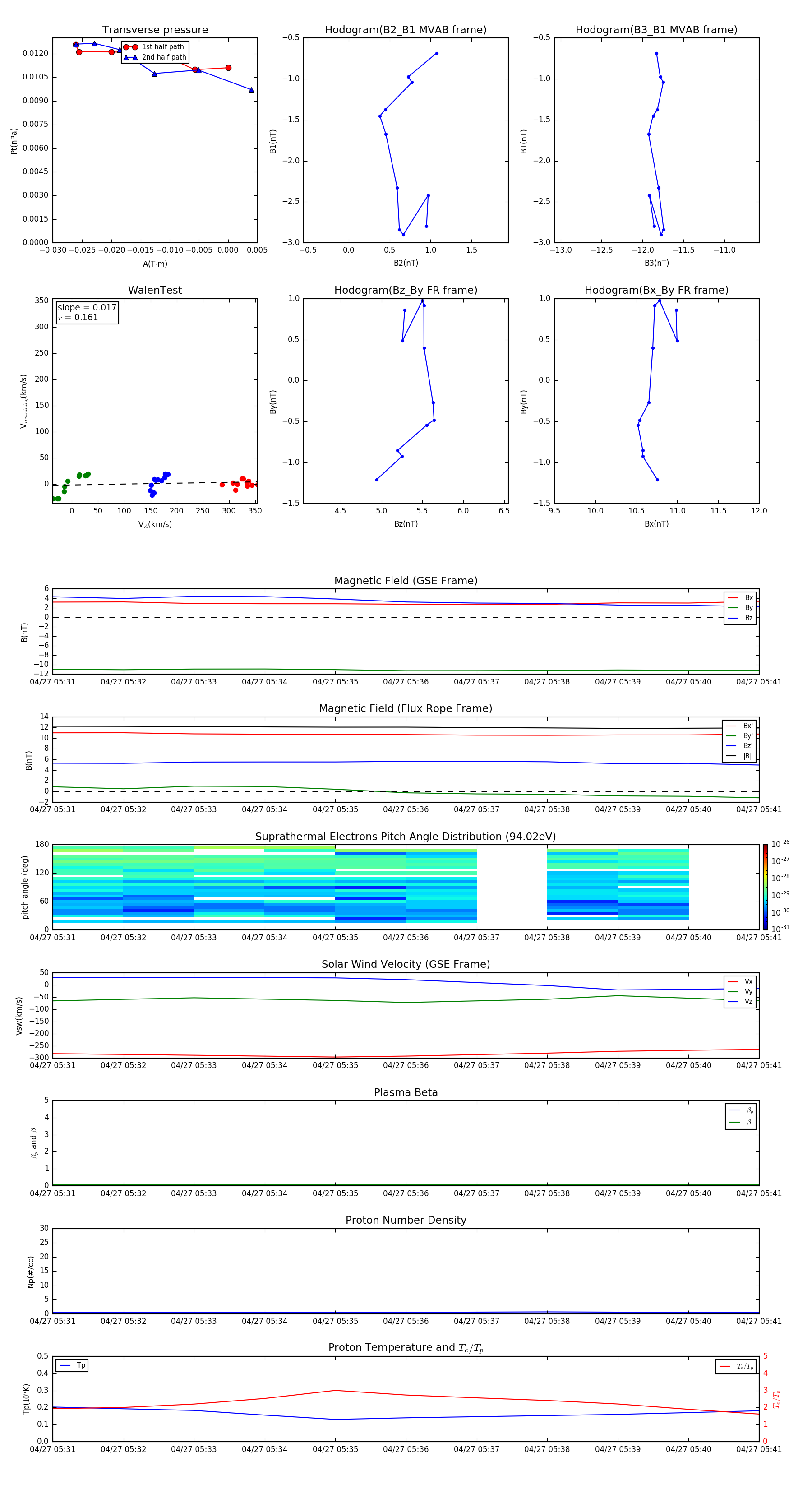This screenshot has height=1489, width=812.
Task: Click the red Te/Tp right axis label
Action: [x=777, y=1399]
